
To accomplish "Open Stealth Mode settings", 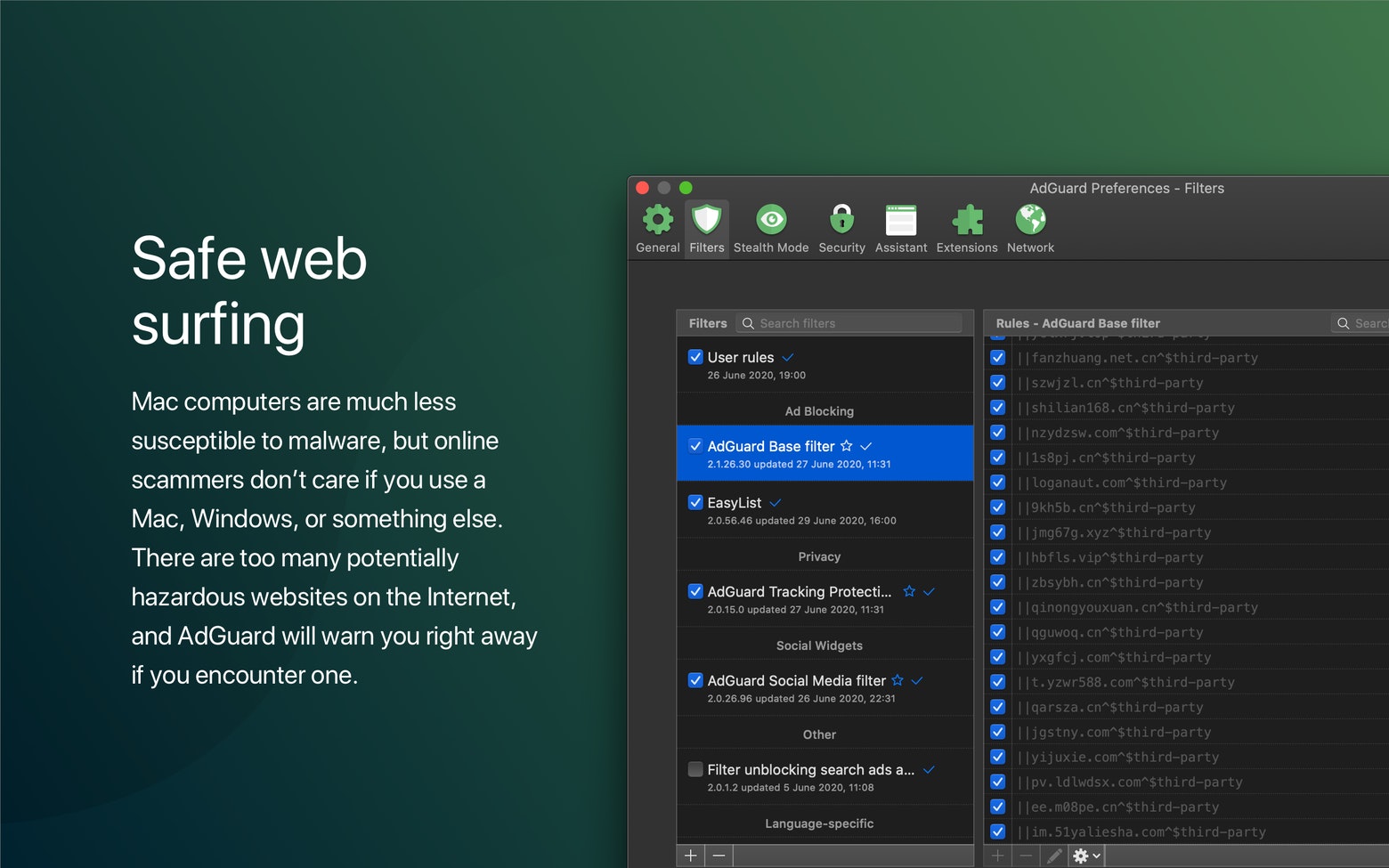I will 770,229.
